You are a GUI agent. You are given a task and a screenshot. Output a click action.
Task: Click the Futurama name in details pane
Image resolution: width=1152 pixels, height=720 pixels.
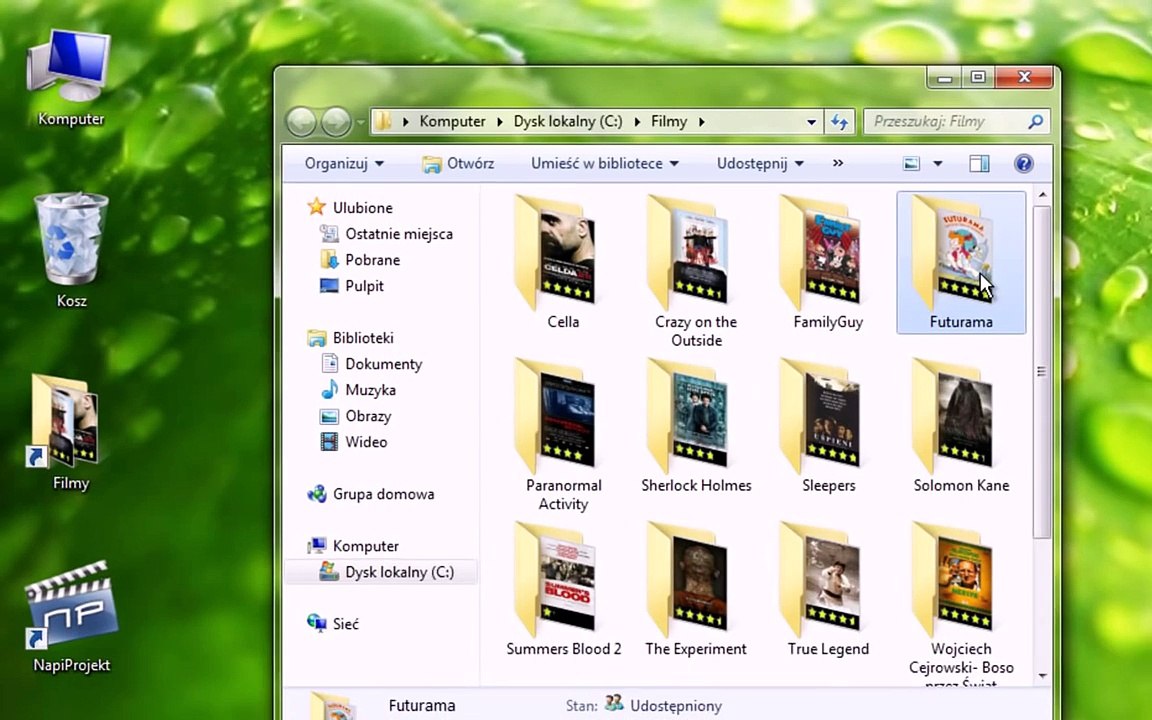click(422, 705)
